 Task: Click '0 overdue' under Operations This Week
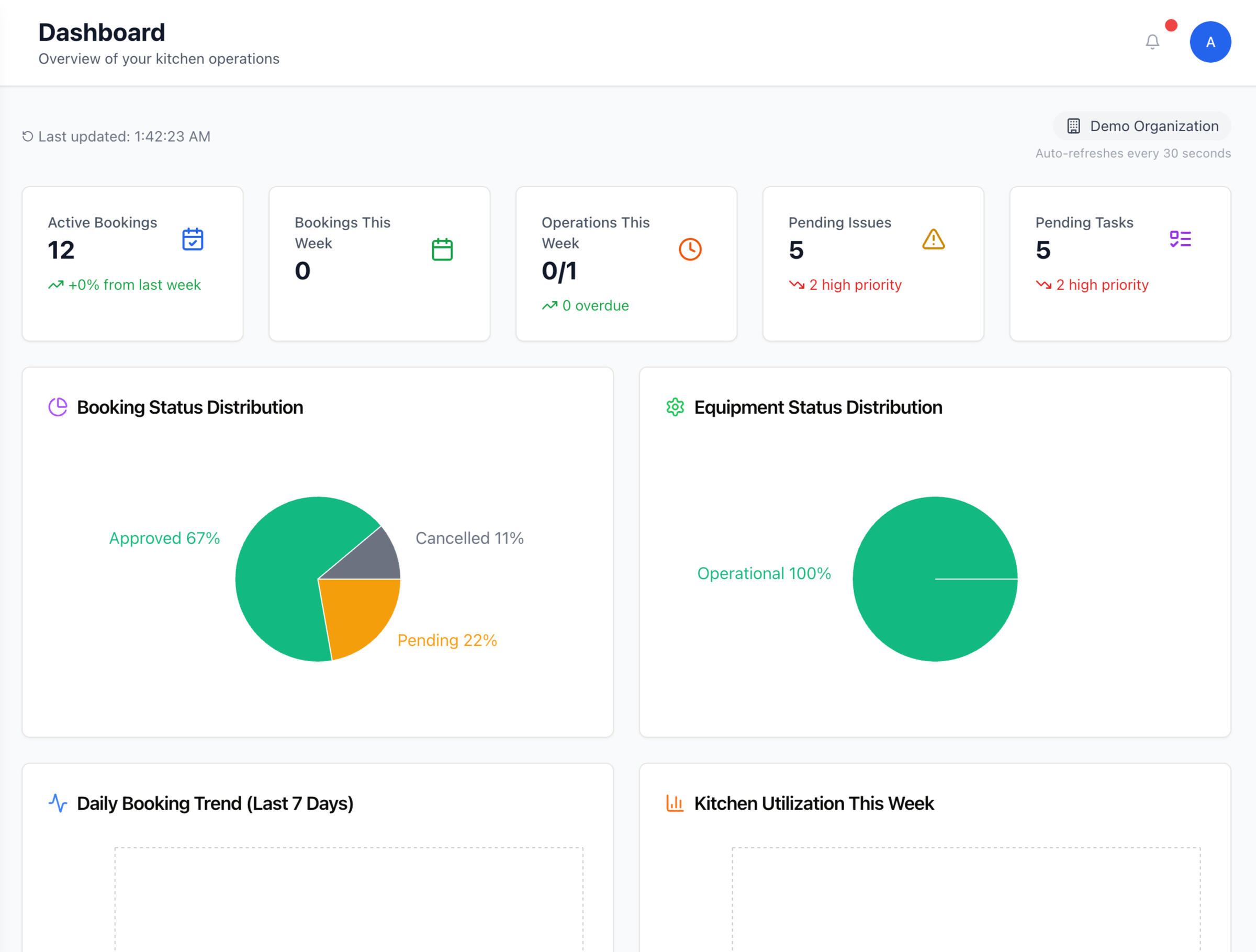(x=595, y=305)
